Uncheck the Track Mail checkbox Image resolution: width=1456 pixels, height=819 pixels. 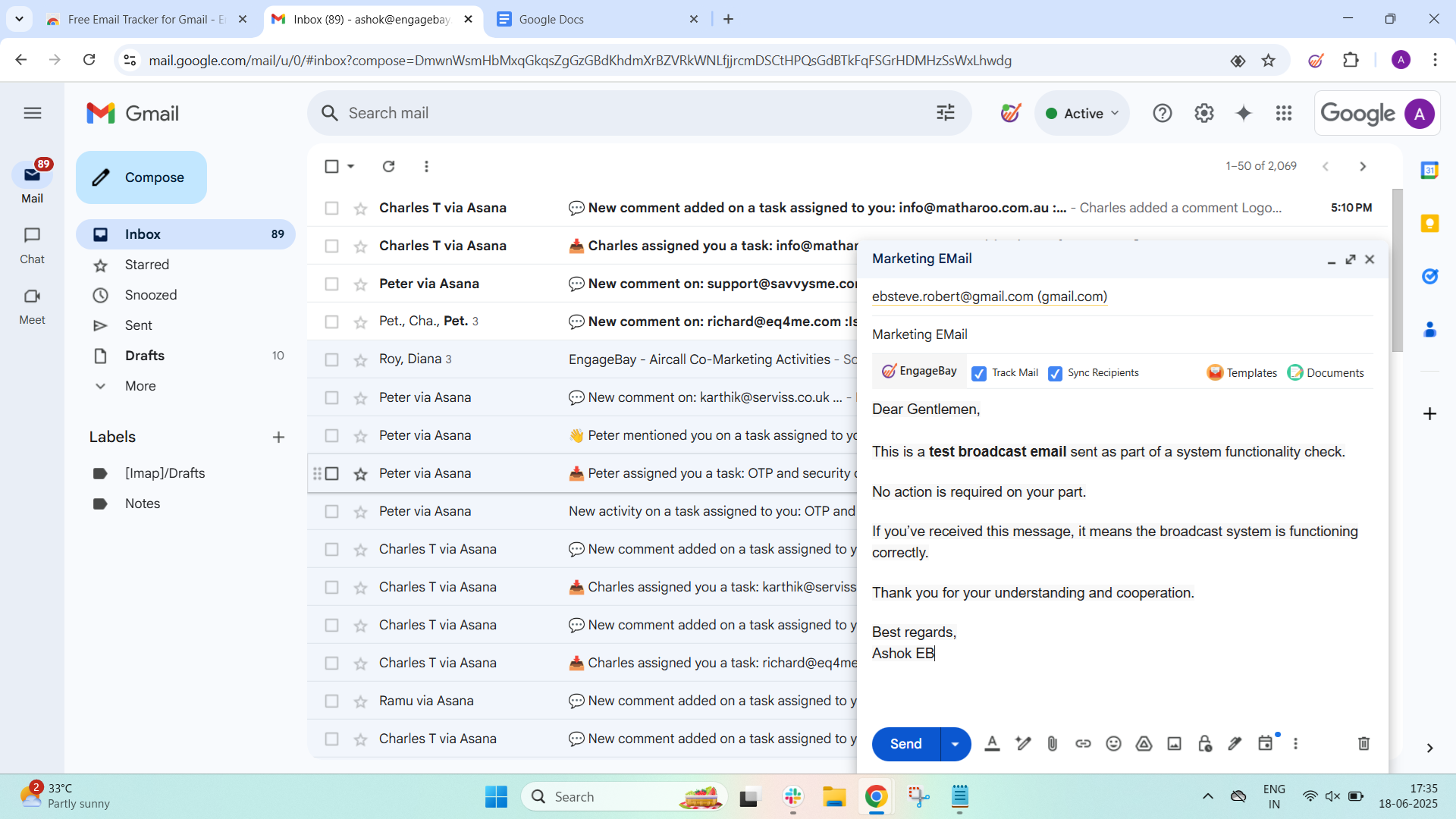pos(979,373)
